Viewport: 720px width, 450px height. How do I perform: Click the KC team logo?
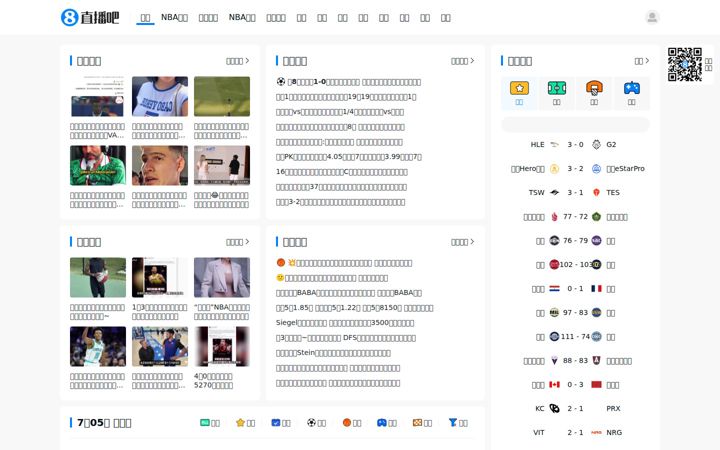pos(554,408)
